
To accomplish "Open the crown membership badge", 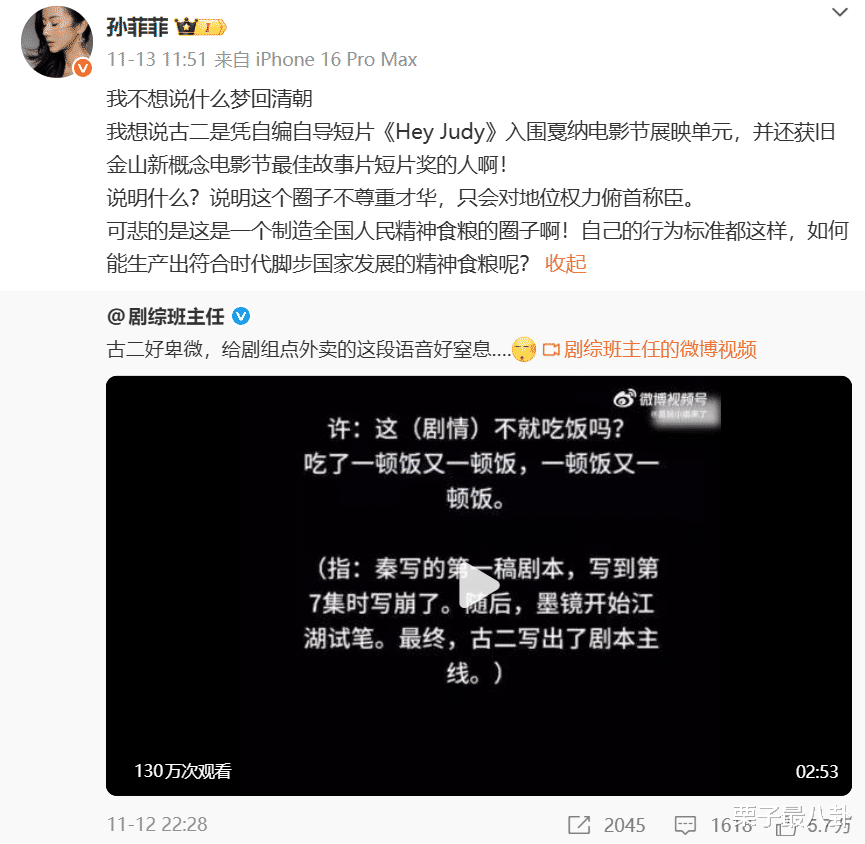I will [x=200, y=26].
